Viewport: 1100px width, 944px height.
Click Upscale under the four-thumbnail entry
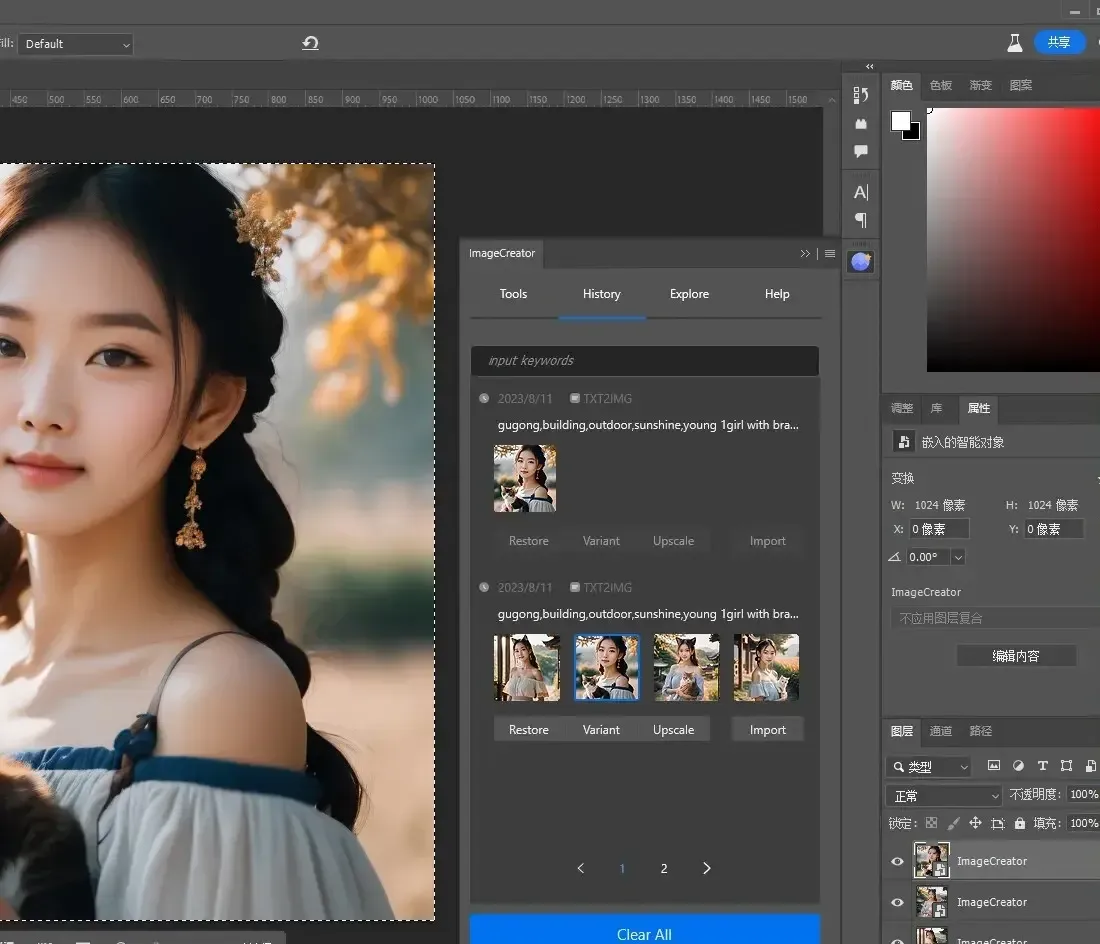(673, 729)
